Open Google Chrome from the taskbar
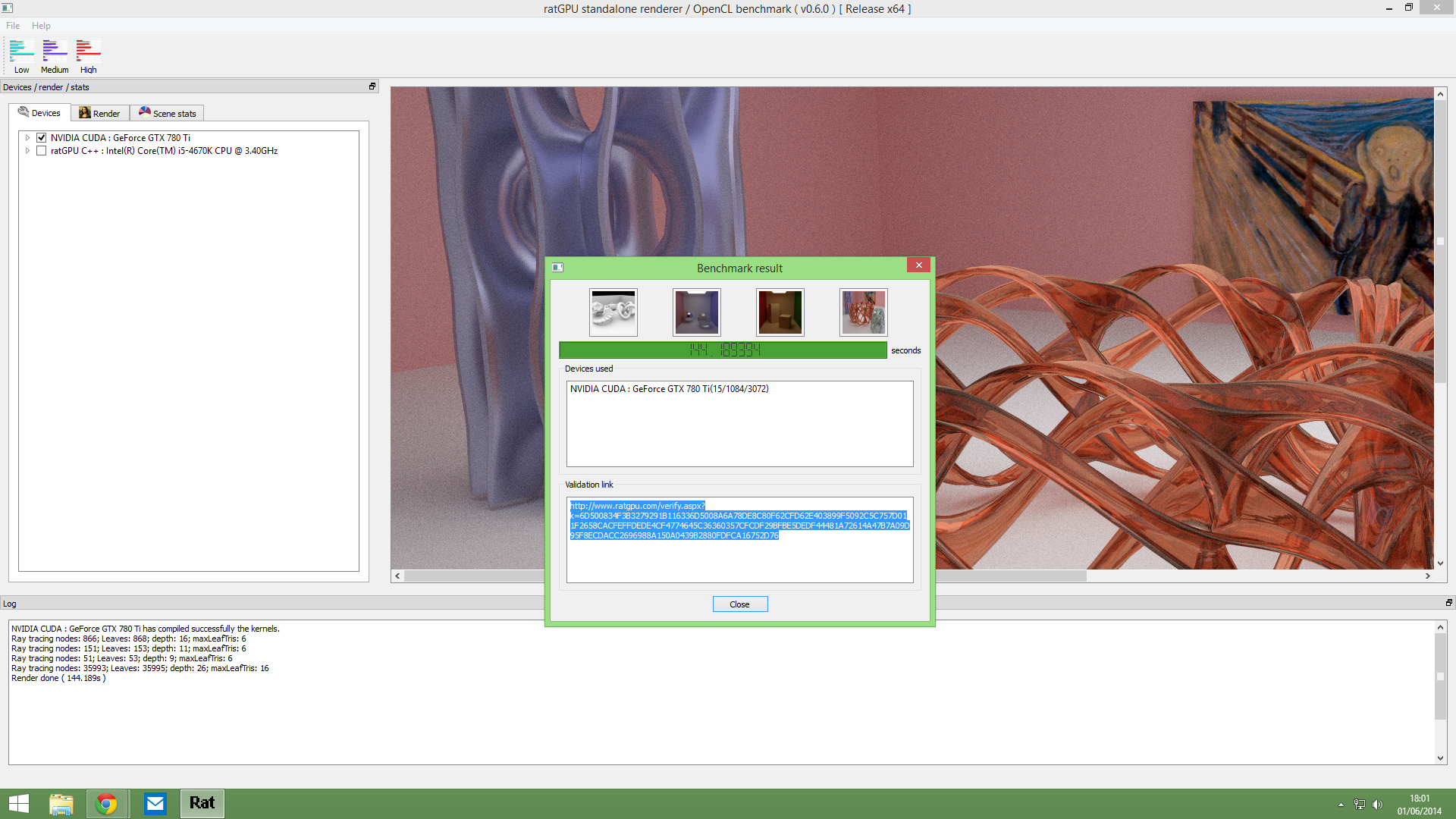1456x819 pixels. pos(107,804)
